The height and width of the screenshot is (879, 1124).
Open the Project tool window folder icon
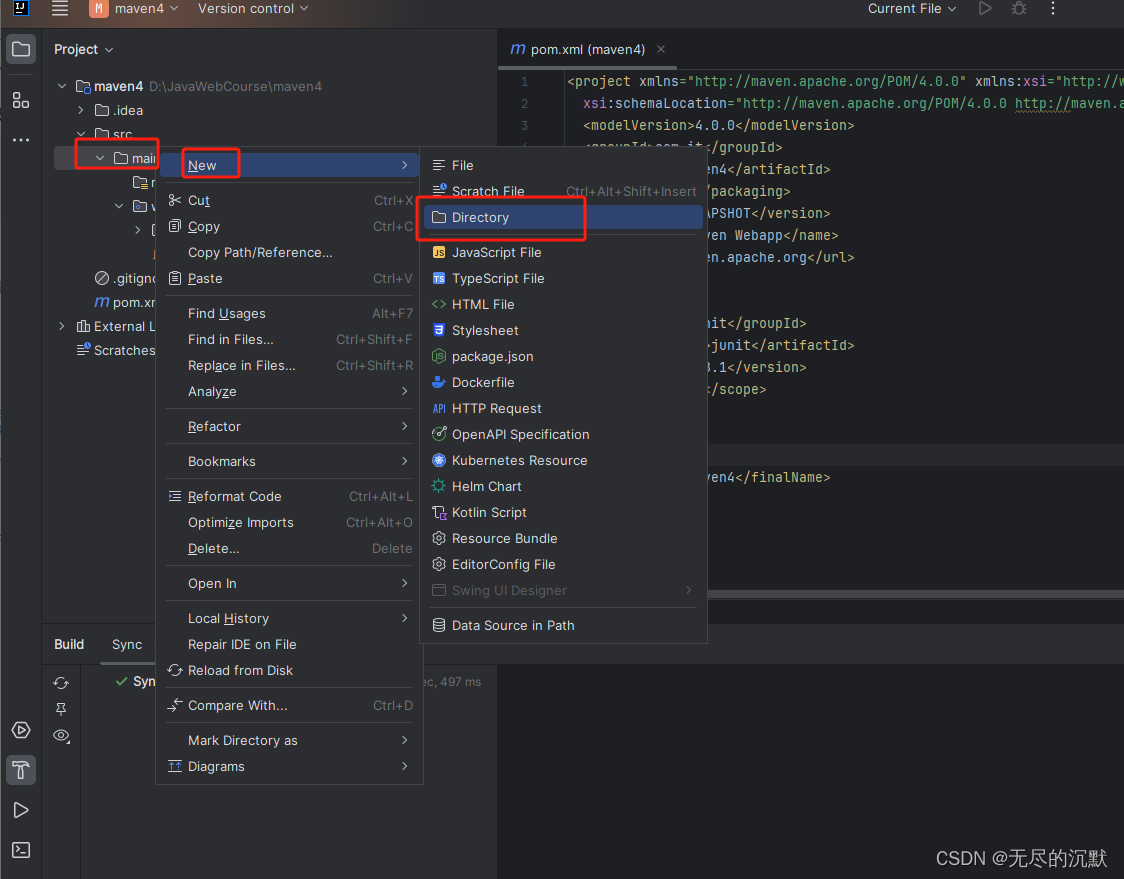tap(21, 49)
